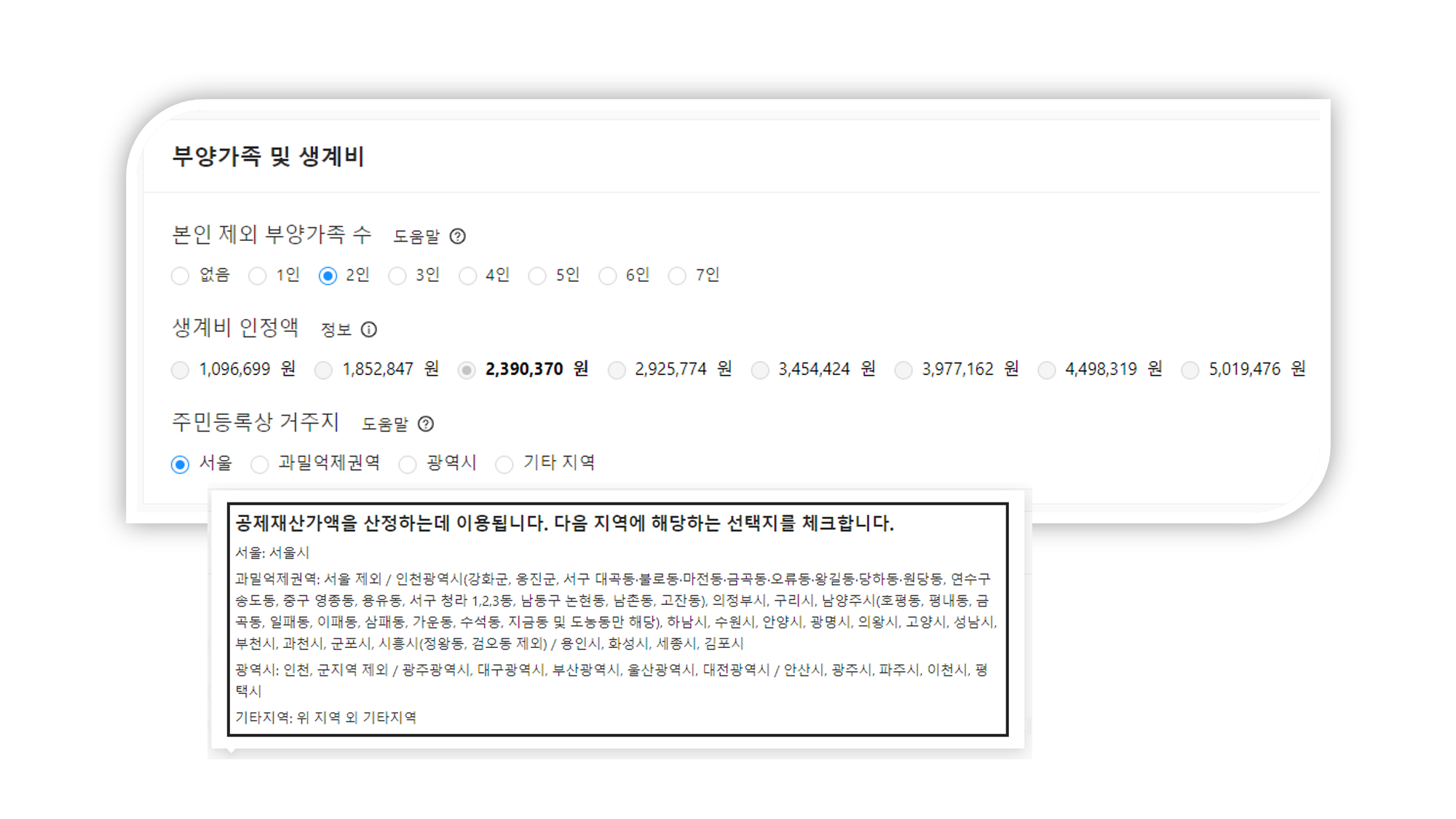The width and height of the screenshot is (1456, 819).
Task: Click the 정보 label next to 생계비 인정액
Action: [x=336, y=330]
